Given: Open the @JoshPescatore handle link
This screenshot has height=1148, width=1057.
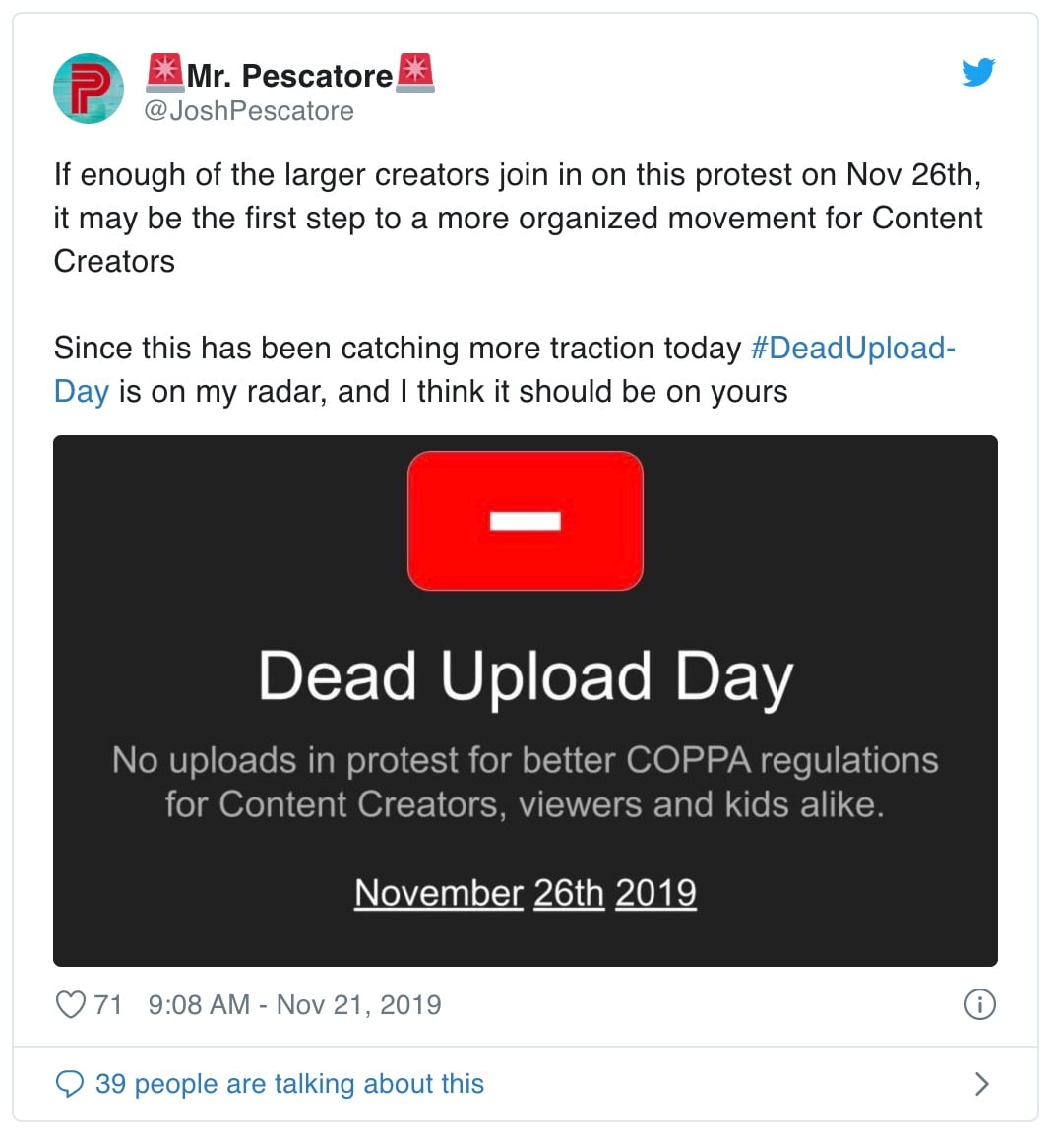Looking at the screenshot, I should coord(249,111).
